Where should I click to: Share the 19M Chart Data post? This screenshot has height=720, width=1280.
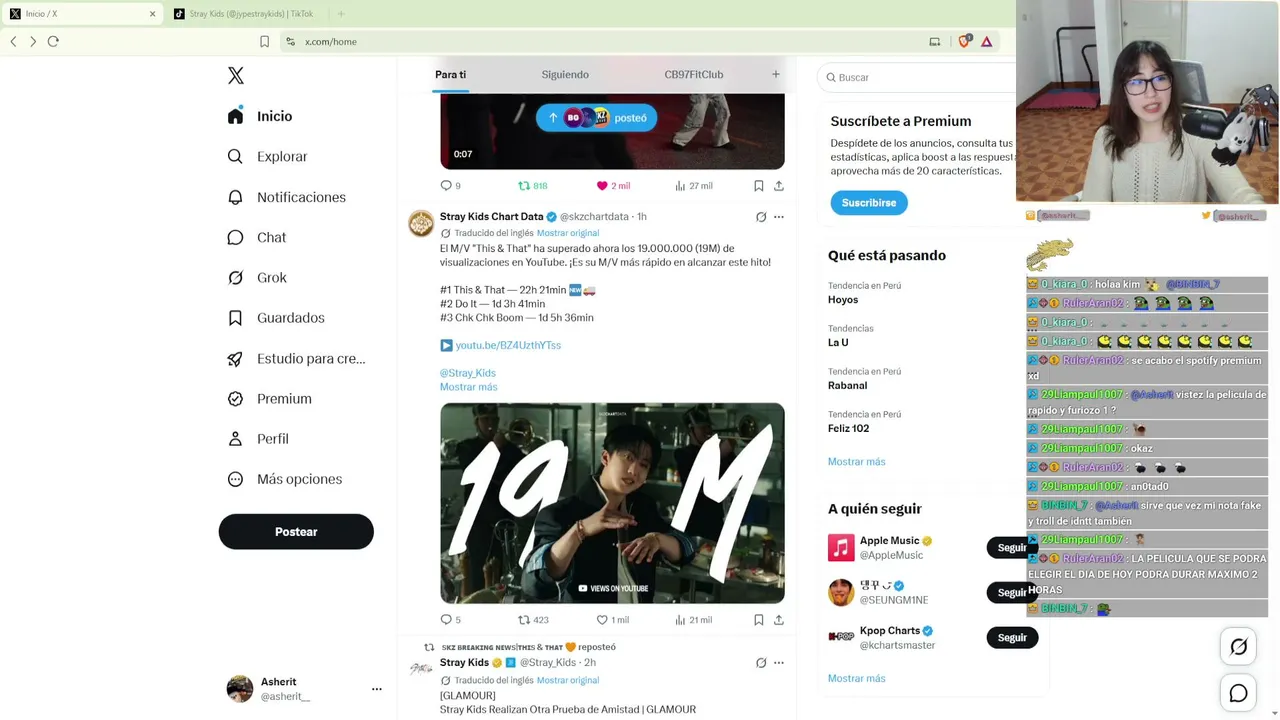[779, 620]
